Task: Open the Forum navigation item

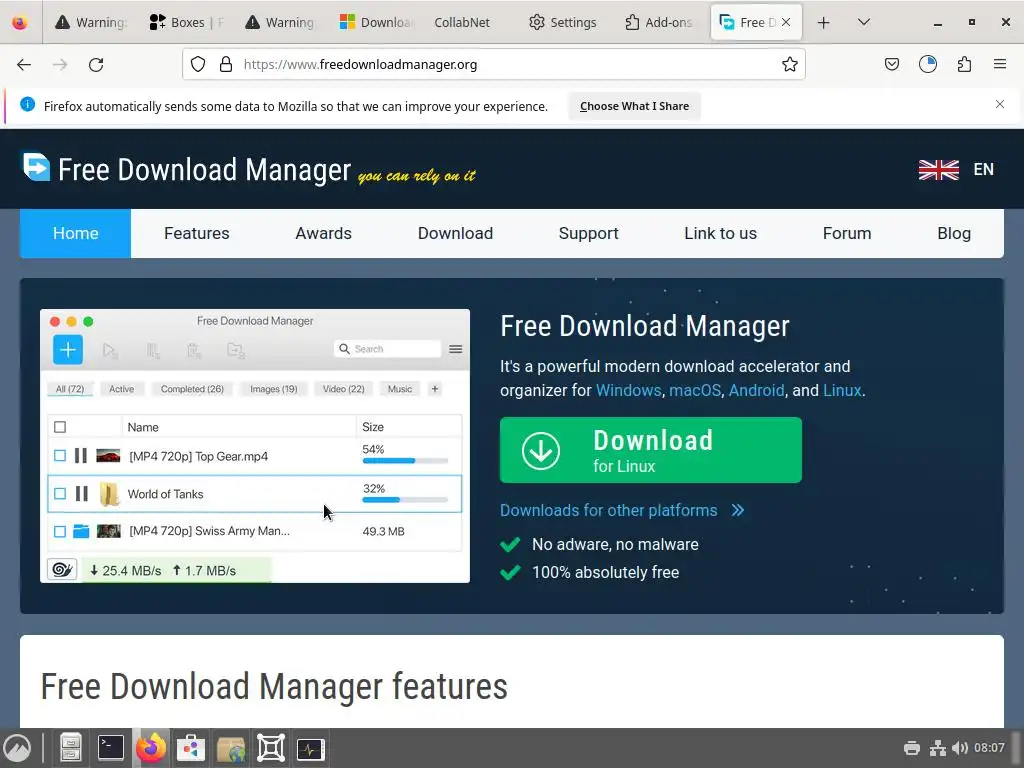Action: pyautogui.click(x=847, y=233)
